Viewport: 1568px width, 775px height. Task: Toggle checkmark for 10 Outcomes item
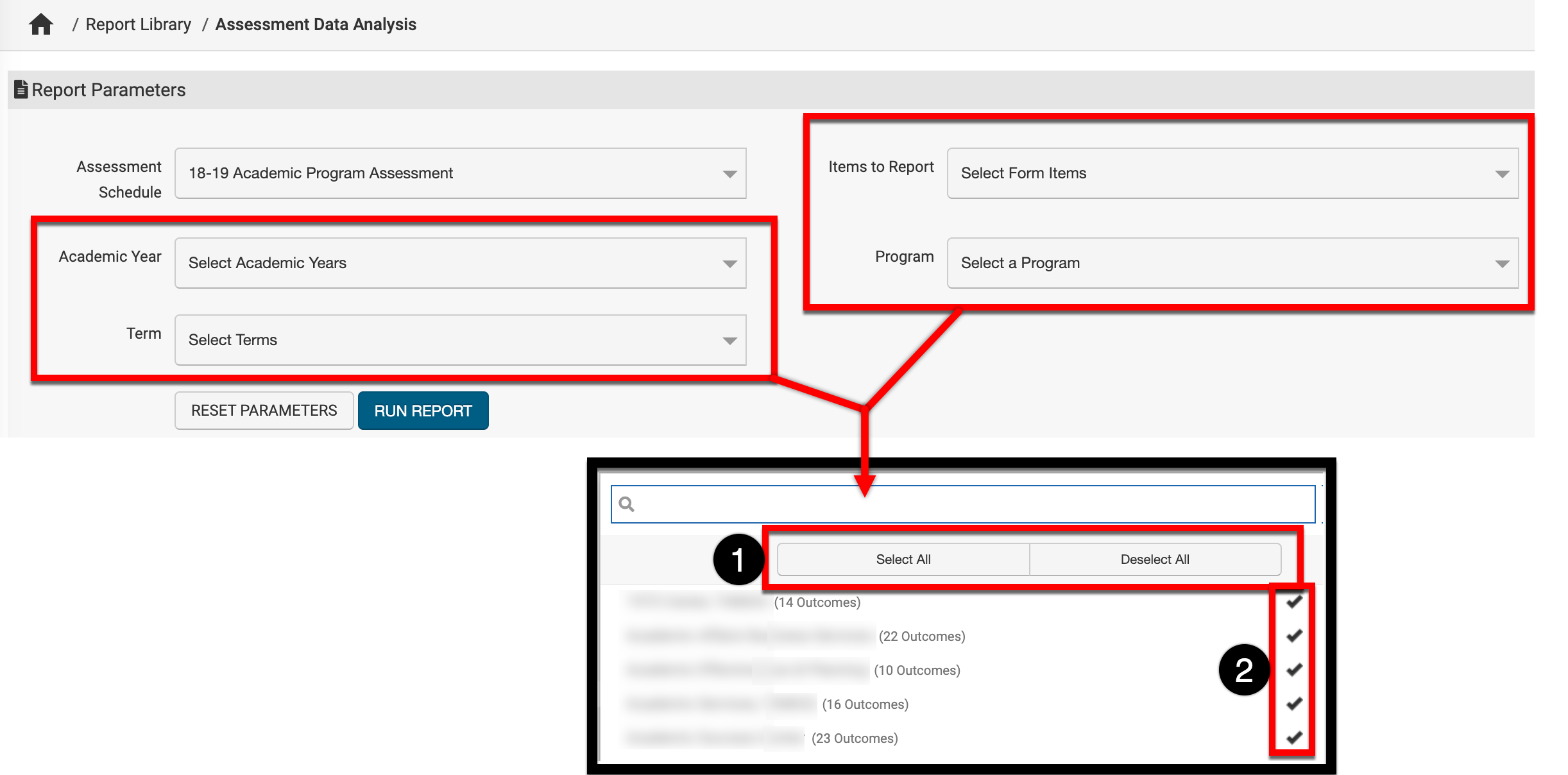pos(1294,670)
